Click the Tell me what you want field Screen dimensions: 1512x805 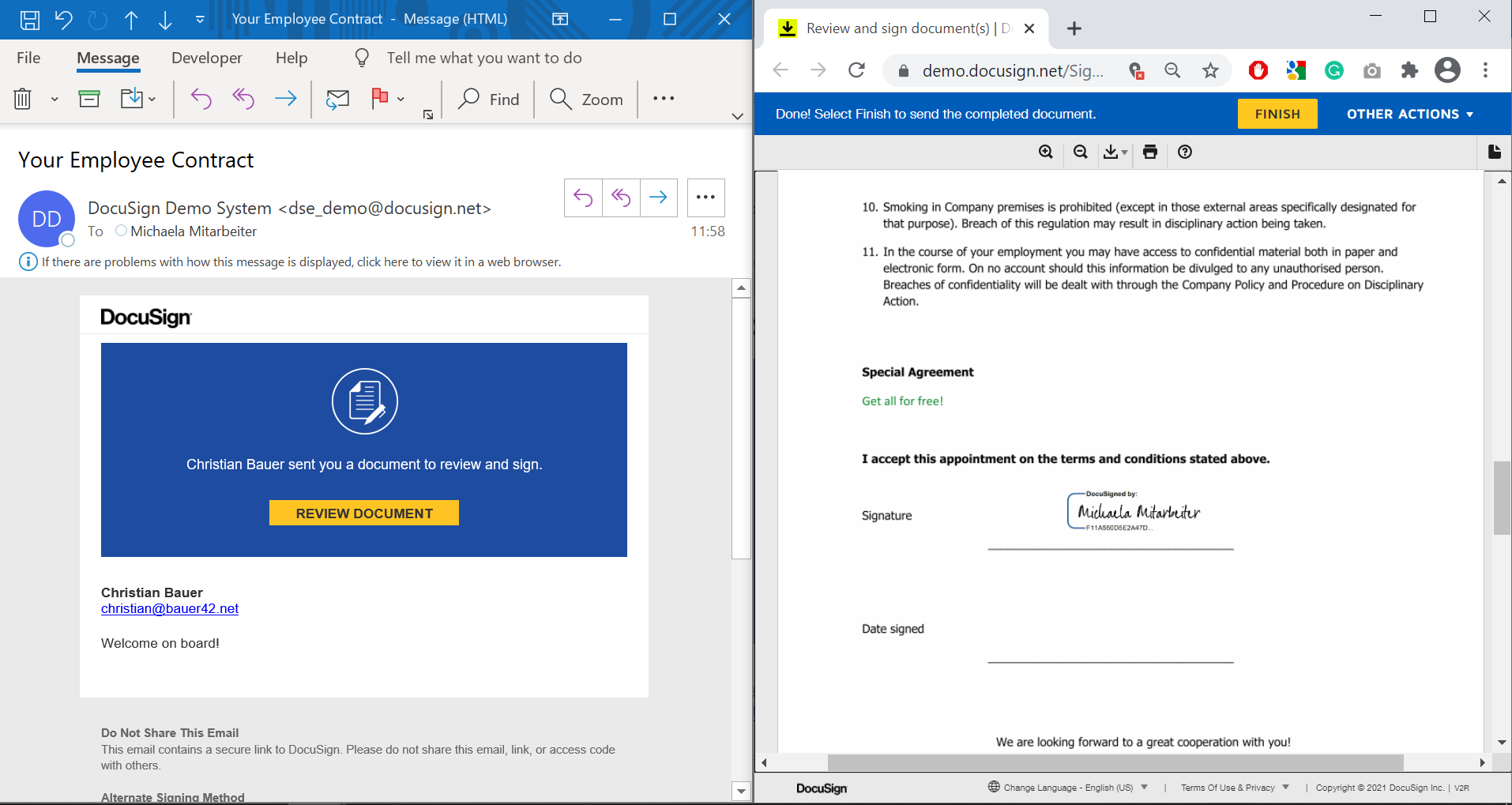click(483, 58)
